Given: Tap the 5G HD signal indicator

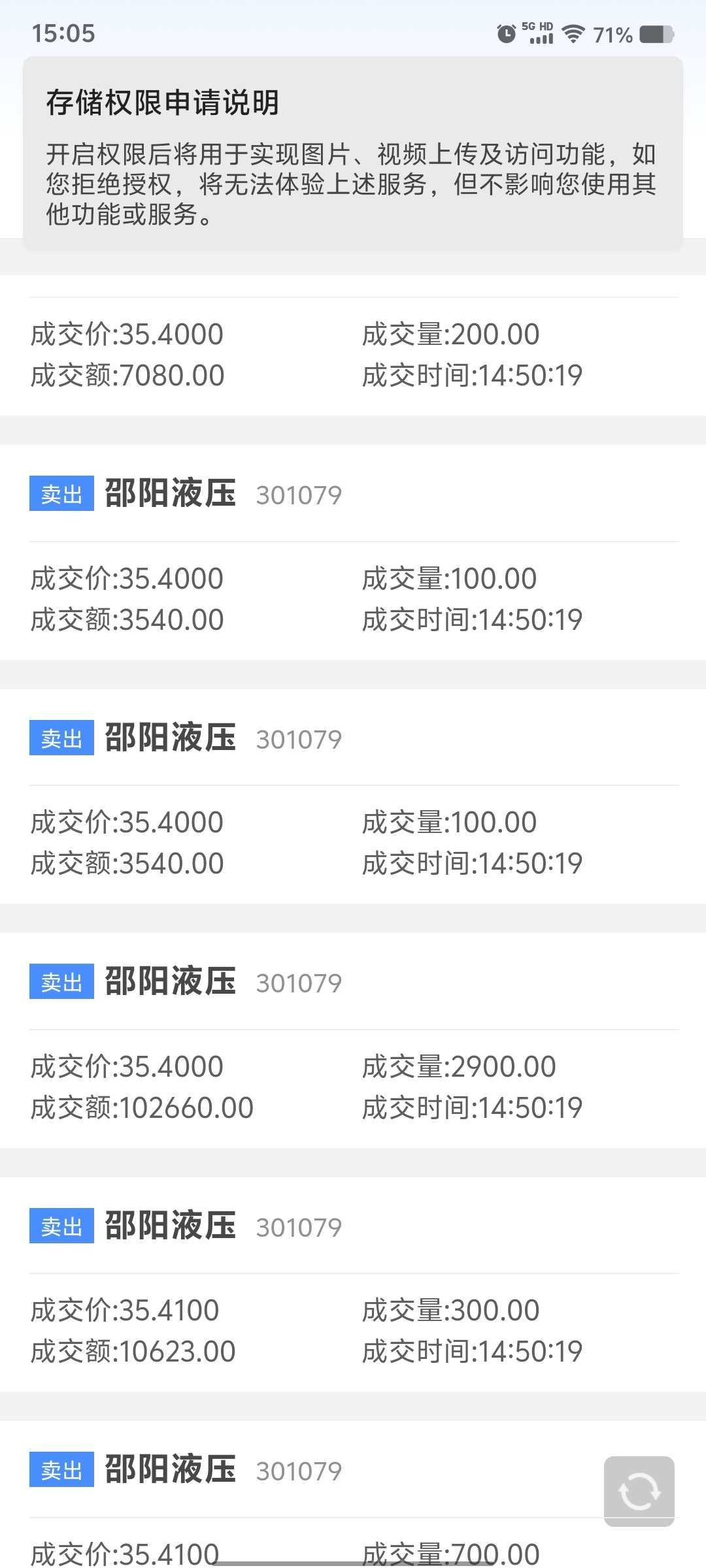Looking at the screenshot, I should click(x=538, y=33).
